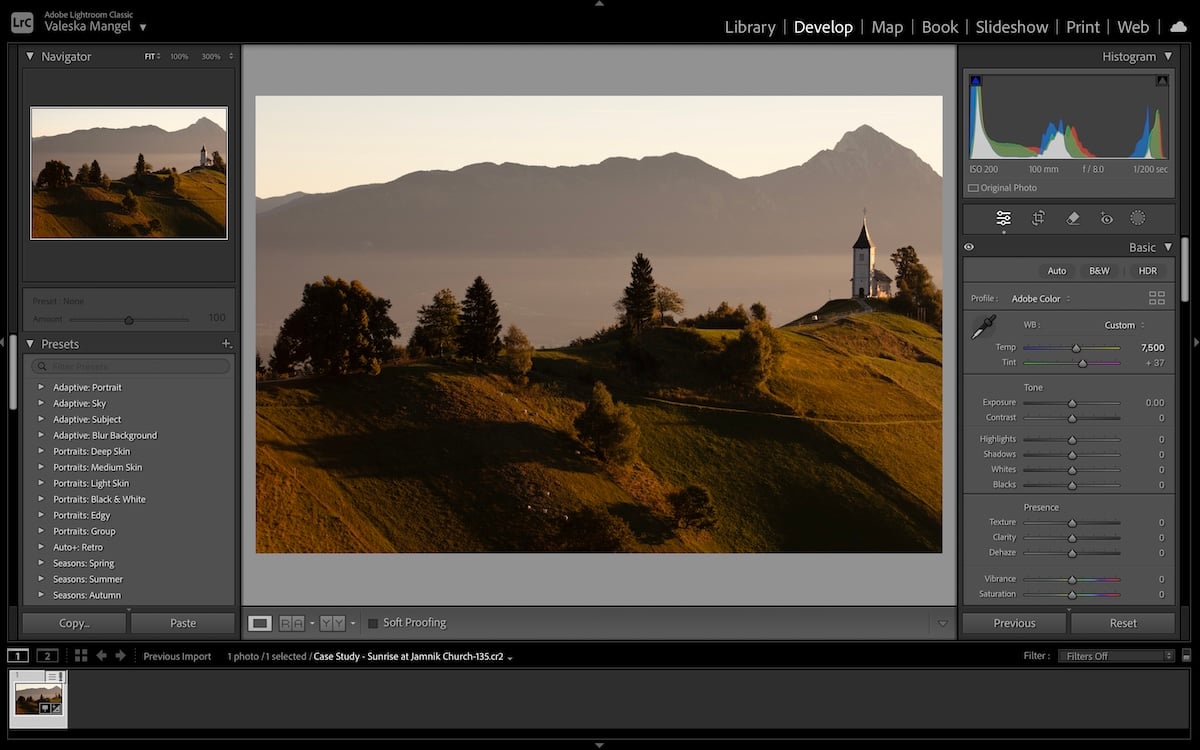This screenshot has width=1200, height=750.
Task: Open the Profile Browser grid icon
Action: pos(1157,297)
